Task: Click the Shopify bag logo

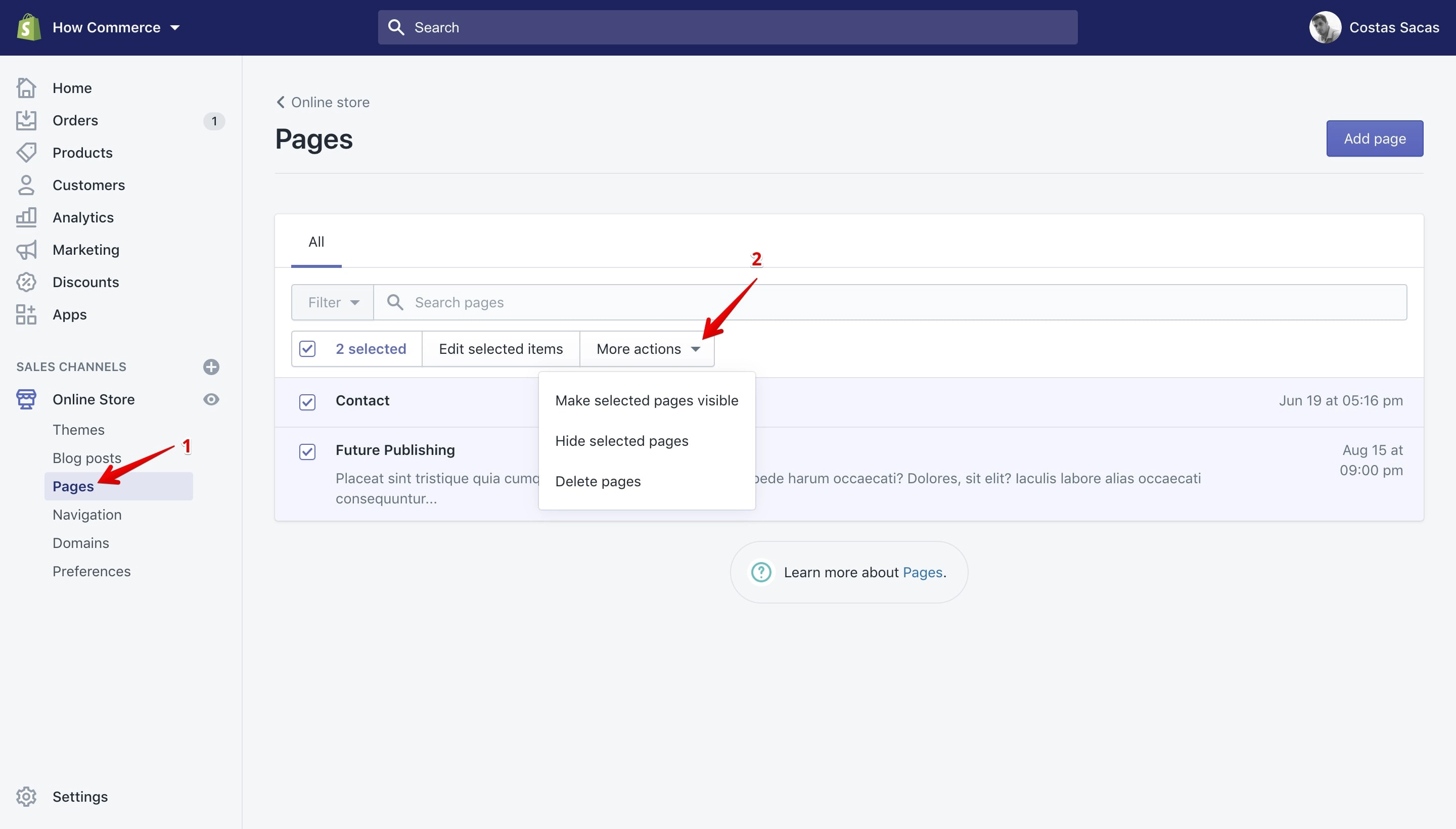Action: [x=28, y=27]
